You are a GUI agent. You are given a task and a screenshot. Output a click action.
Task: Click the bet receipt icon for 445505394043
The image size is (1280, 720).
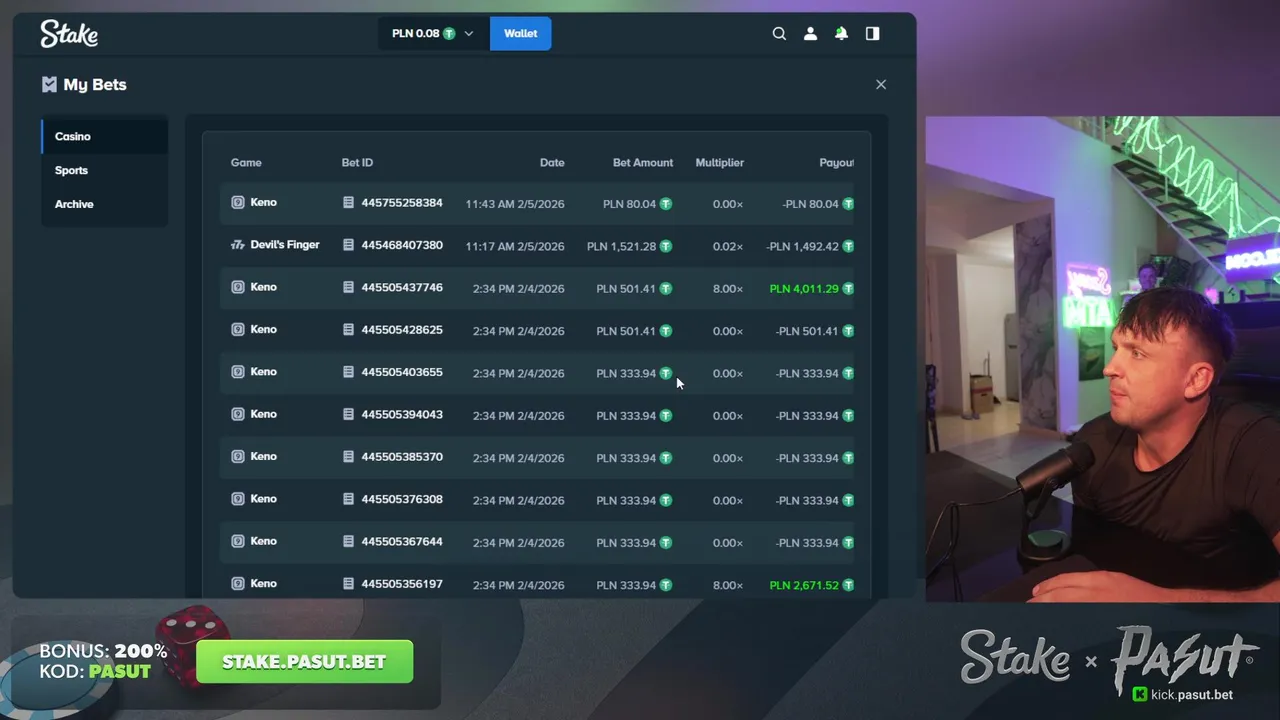tap(348, 414)
